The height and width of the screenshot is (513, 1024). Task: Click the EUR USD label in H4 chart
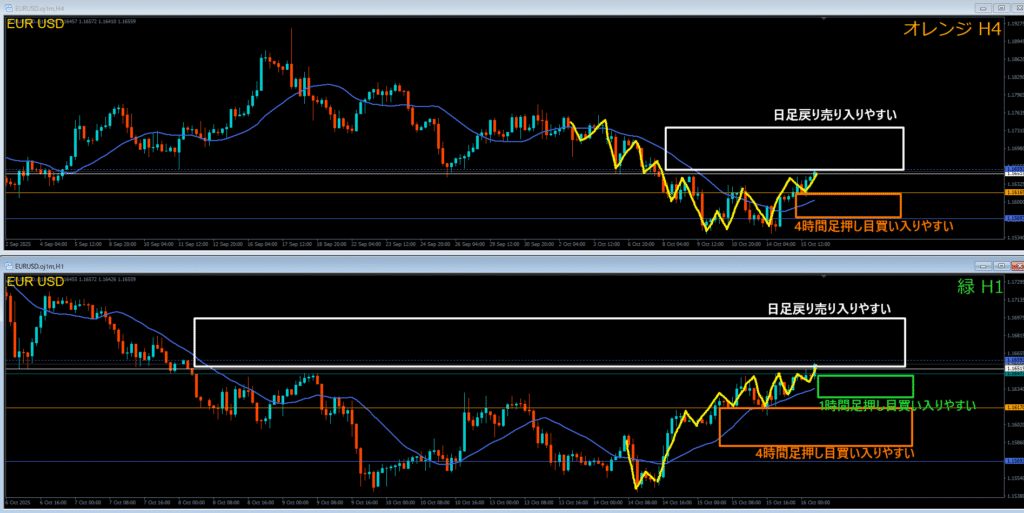click(35, 24)
